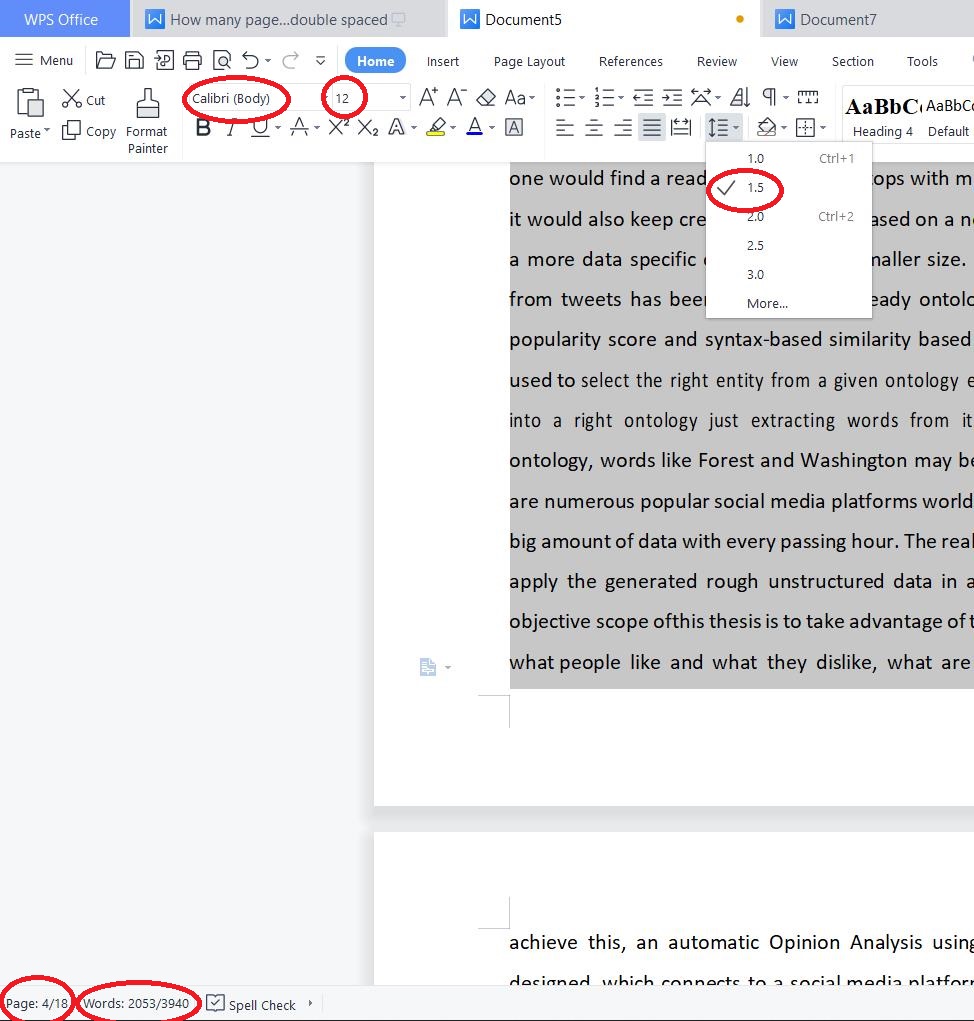Click the Print icon in quick access toolbar
Image resolution: width=974 pixels, height=1021 pixels.
point(192,61)
